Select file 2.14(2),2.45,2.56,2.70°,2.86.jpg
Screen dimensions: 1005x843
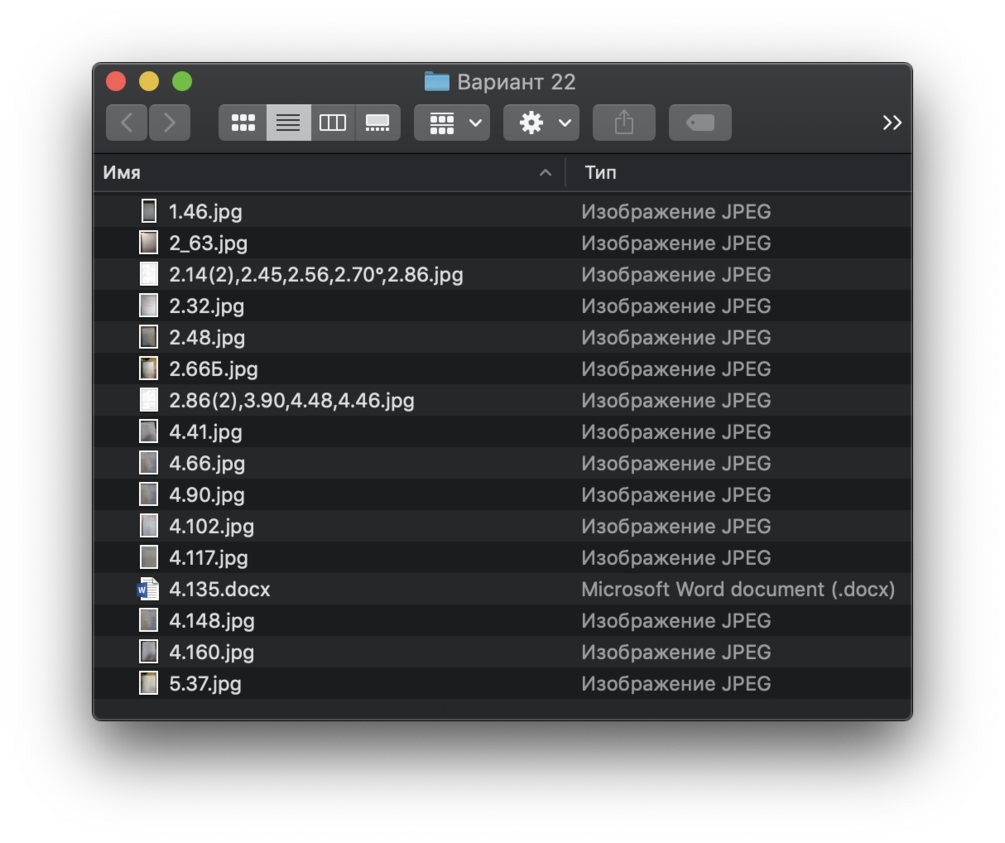pos(502,274)
